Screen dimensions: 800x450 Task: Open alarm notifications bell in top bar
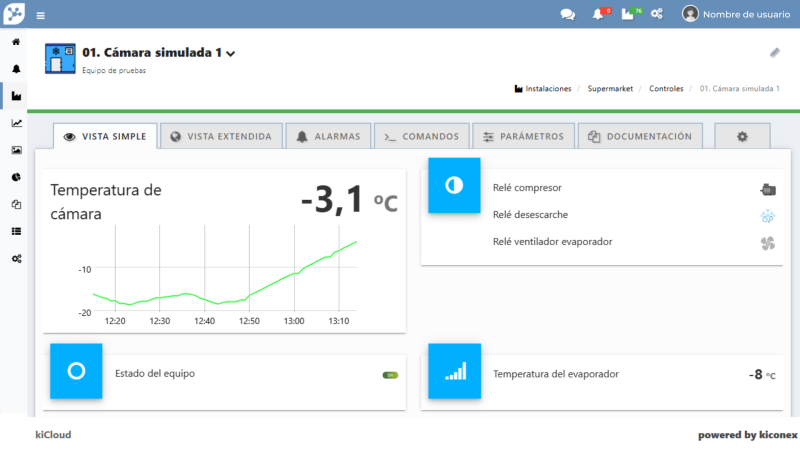599,14
